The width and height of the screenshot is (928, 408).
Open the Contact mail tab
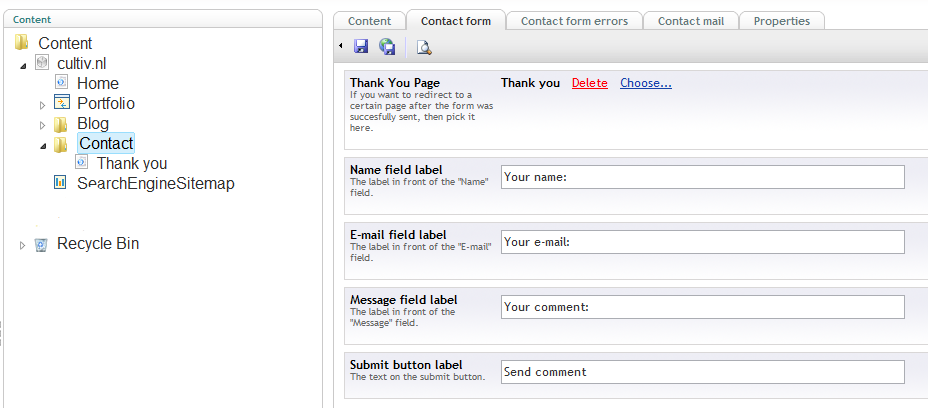point(691,21)
